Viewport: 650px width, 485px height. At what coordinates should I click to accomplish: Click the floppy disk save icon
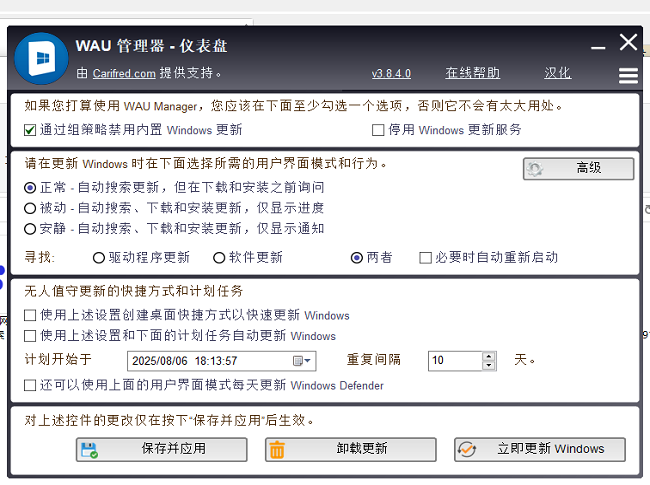[89, 450]
